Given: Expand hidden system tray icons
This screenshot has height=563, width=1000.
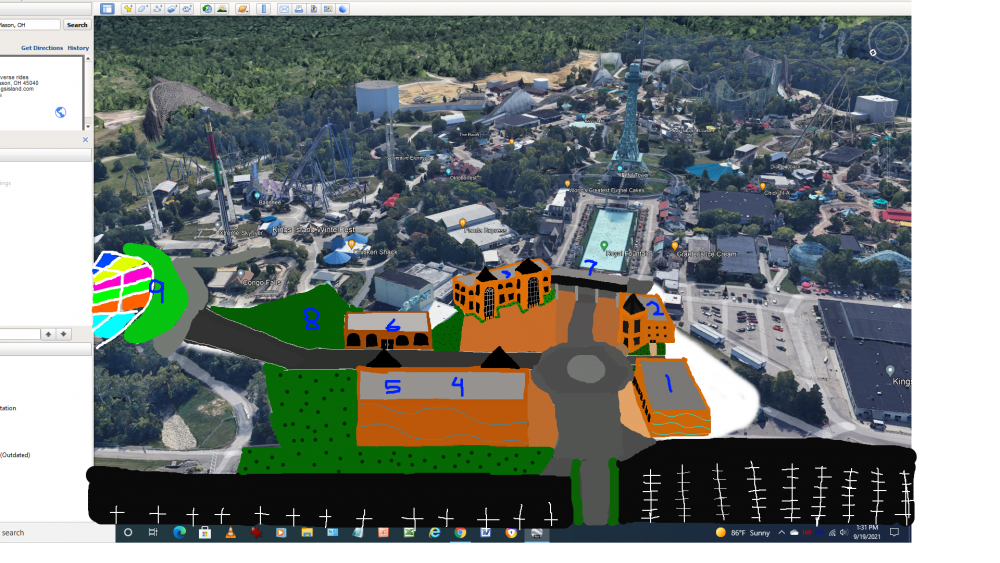Looking at the screenshot, I should [780, 533].
